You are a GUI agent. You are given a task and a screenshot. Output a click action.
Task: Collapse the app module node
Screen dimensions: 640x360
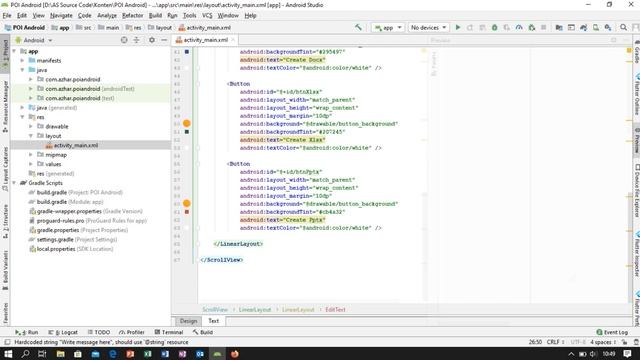[15, 51]
